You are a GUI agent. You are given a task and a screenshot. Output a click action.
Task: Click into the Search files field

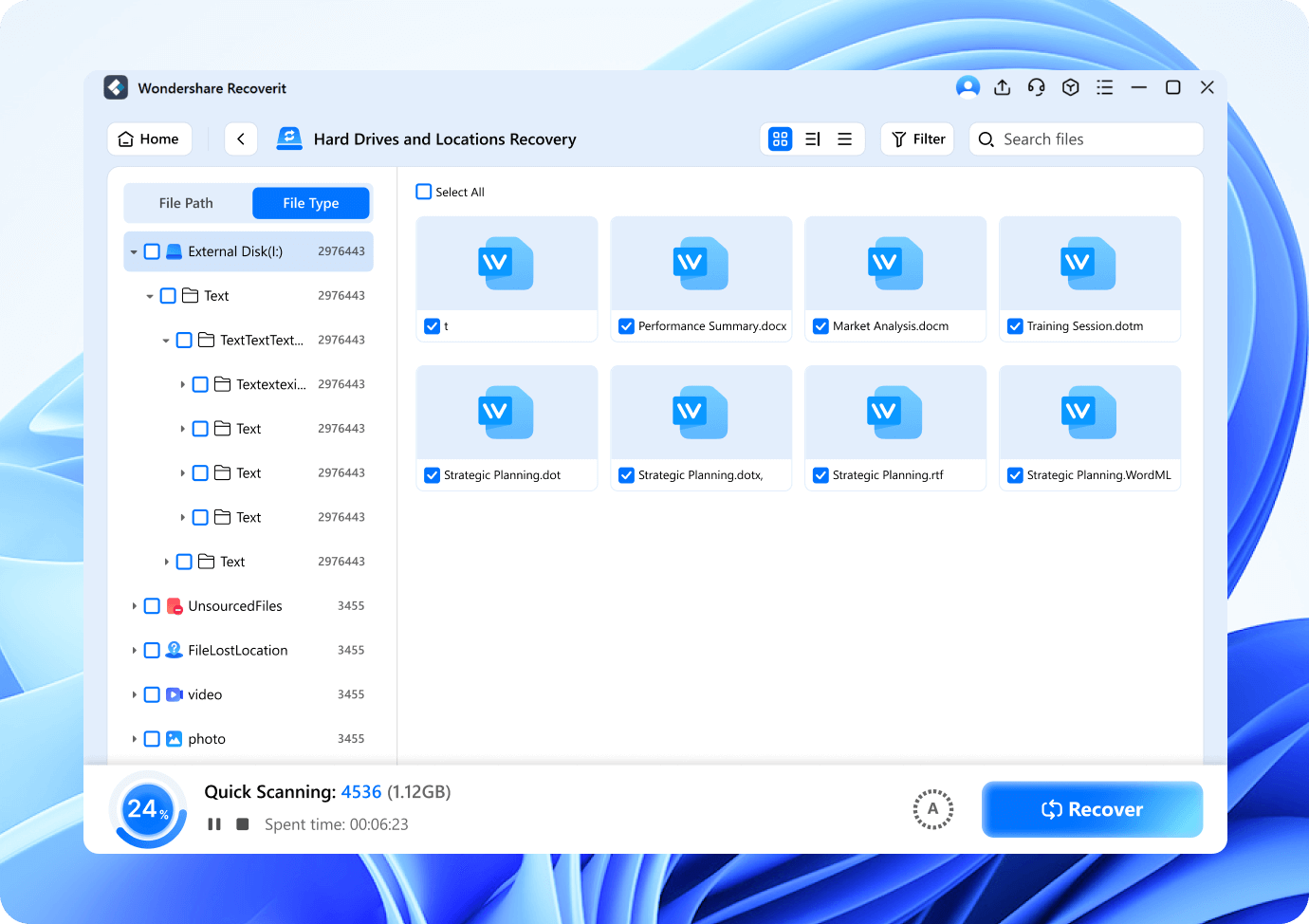1086,139
